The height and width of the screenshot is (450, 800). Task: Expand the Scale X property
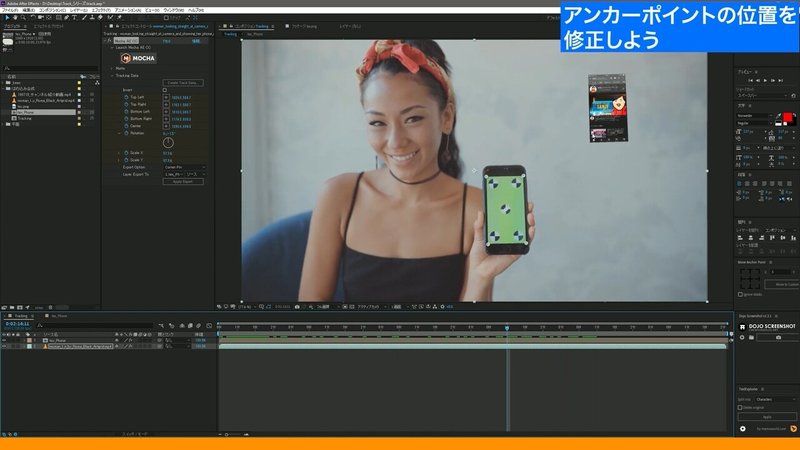click(119, 153)
